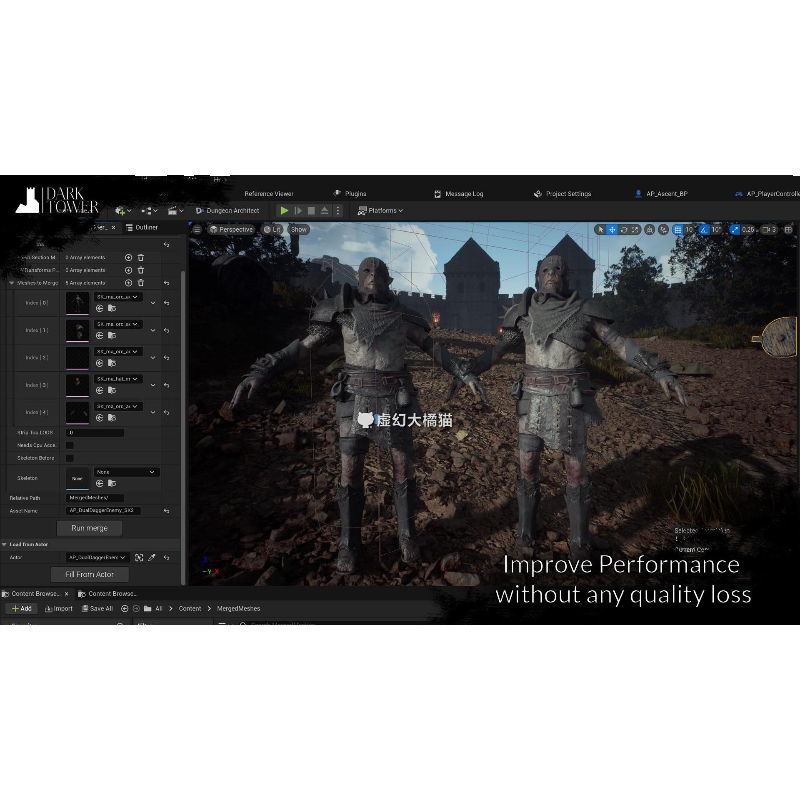This screenshot has width=800, height=800.
Task: Select the MergedMeshes breadcrumb folder
Action: click(x=238, y=609)
